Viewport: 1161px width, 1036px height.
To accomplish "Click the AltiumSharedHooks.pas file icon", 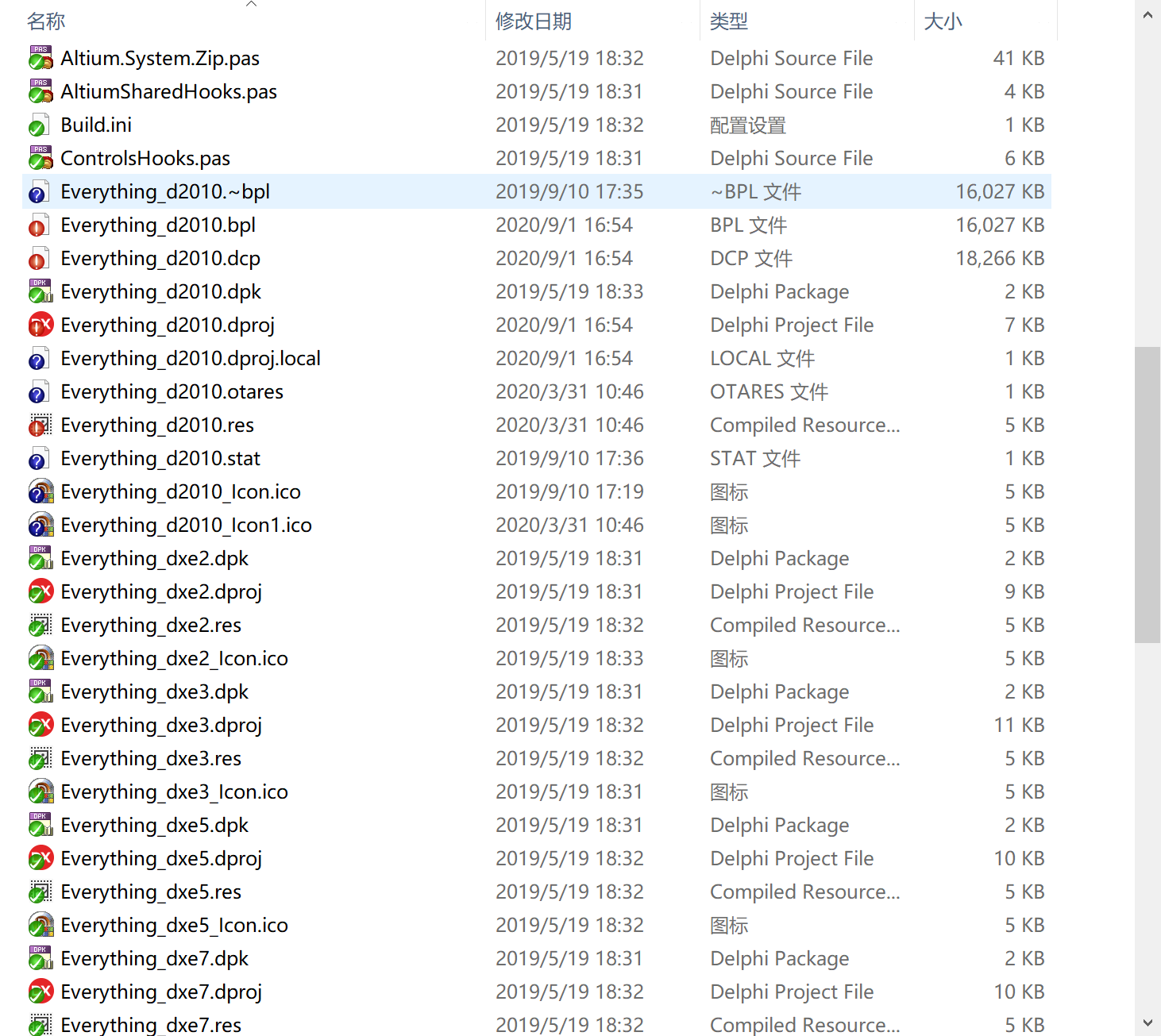I will tap(40, 91).
